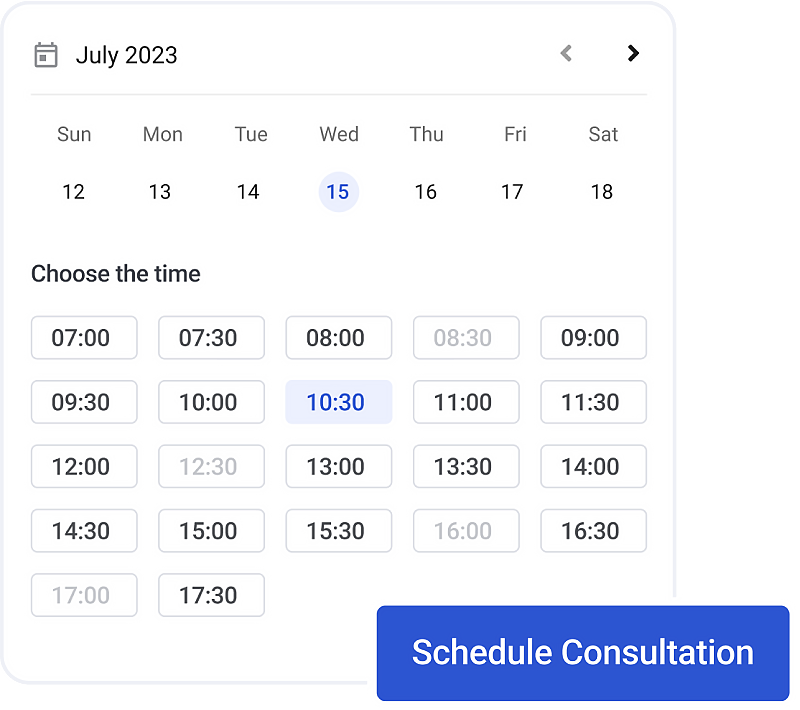The height and width of the screenshot is (710, 800).
Task: Click the July 2023 month label
Action: tap(127, 55)
